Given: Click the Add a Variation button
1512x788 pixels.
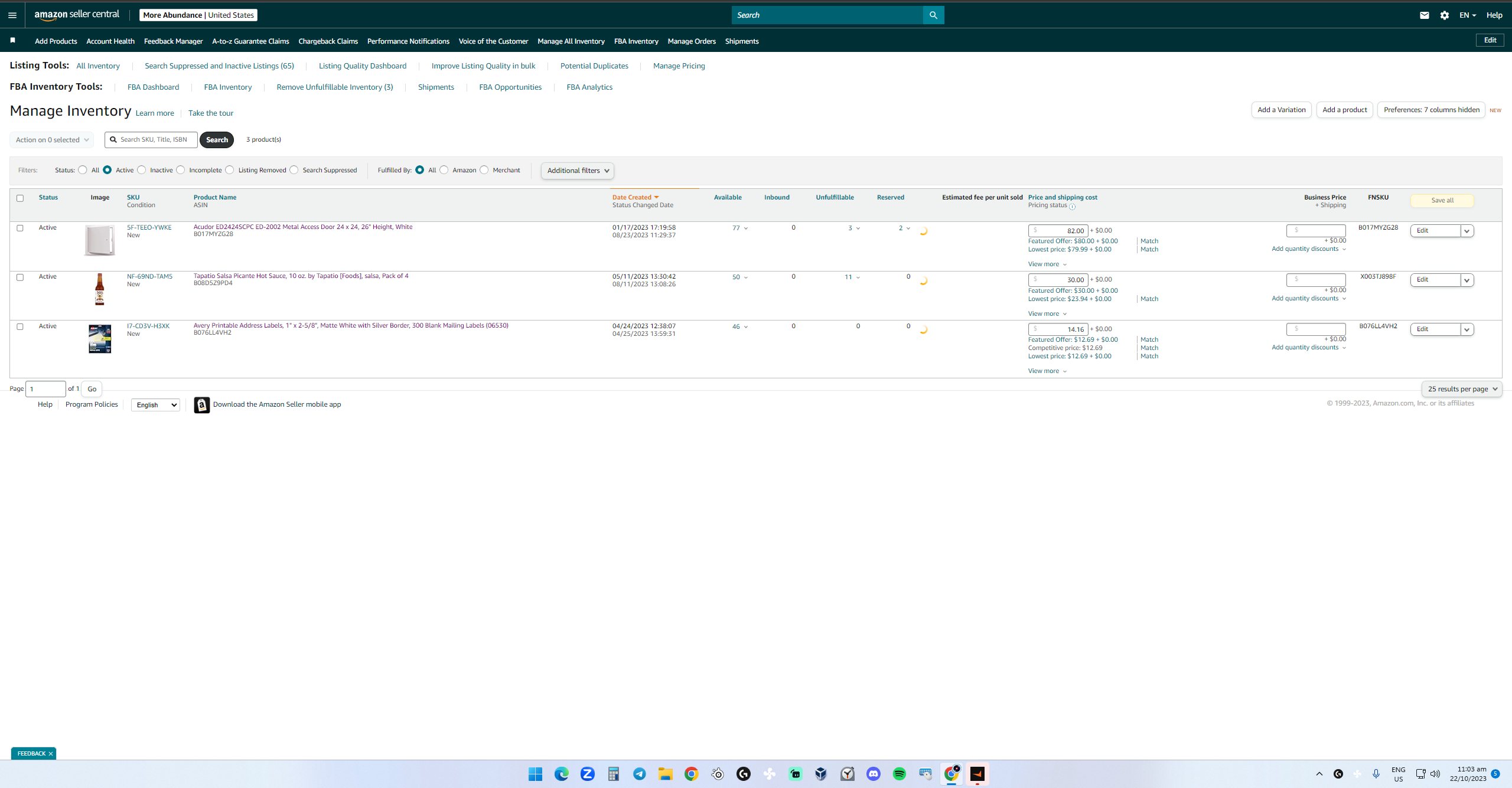Looking at the screenshot, I should [1282, 110].
